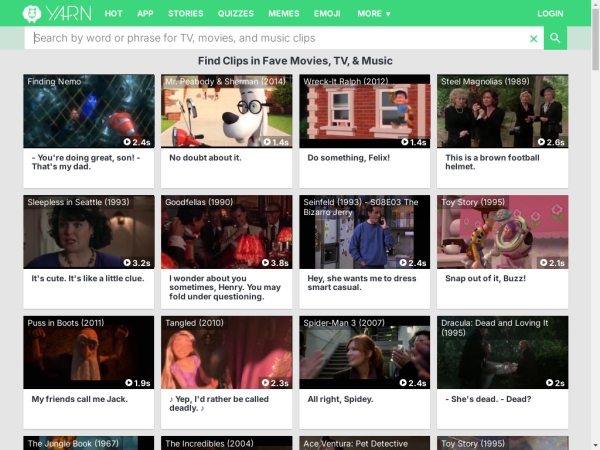Open the HOT menu item
Viewport: 600px width, 450px height.
coord(114,14)
